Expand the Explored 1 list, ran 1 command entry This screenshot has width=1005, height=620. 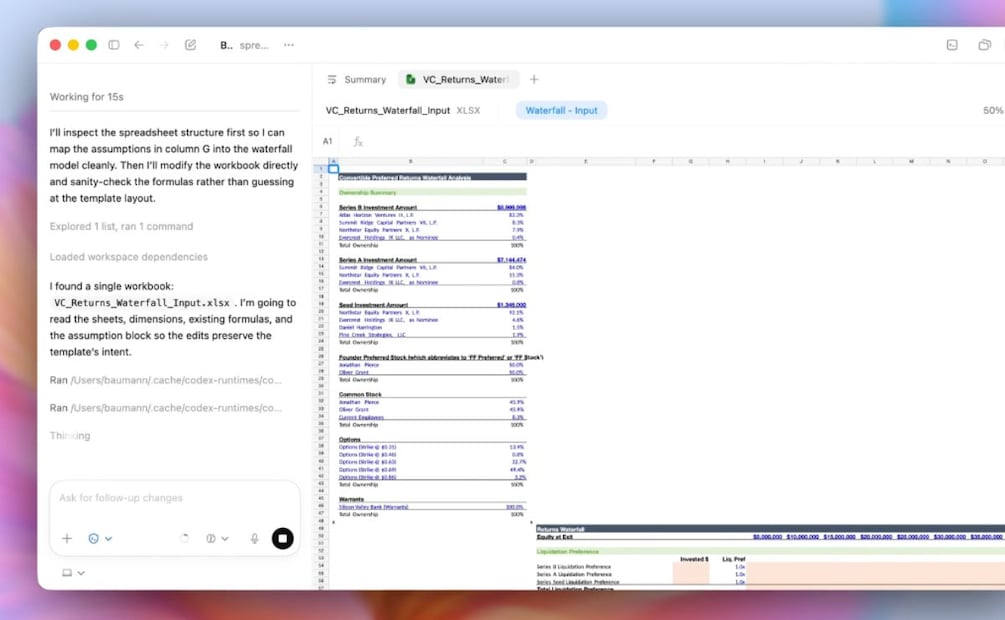121,227
